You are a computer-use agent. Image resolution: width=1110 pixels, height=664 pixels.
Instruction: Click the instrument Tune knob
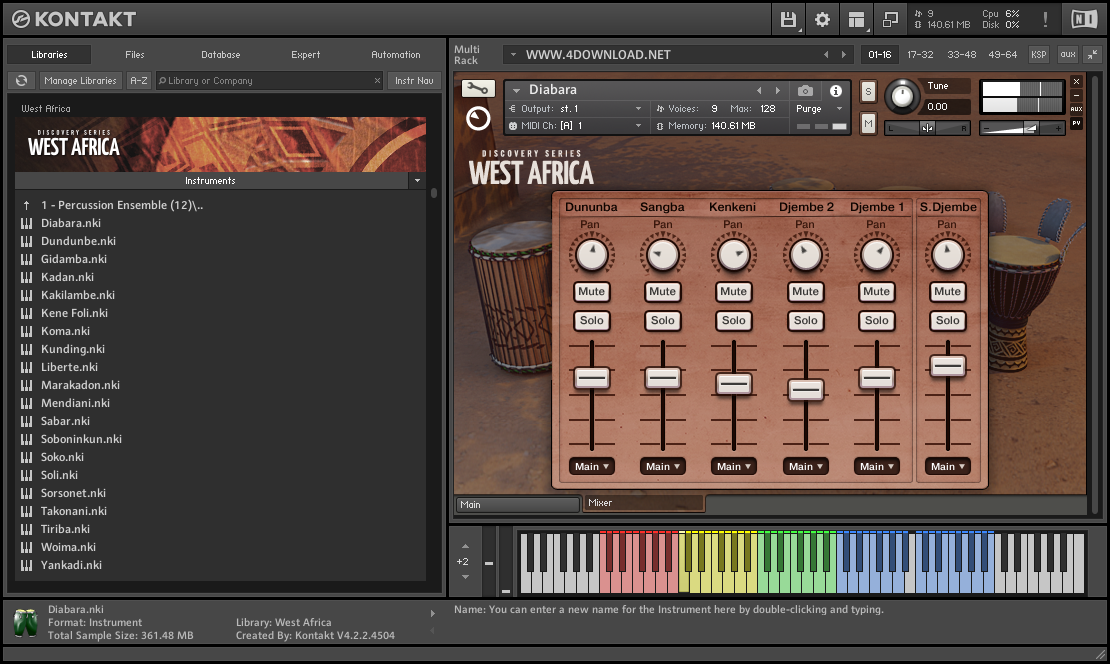click(901, 96)
